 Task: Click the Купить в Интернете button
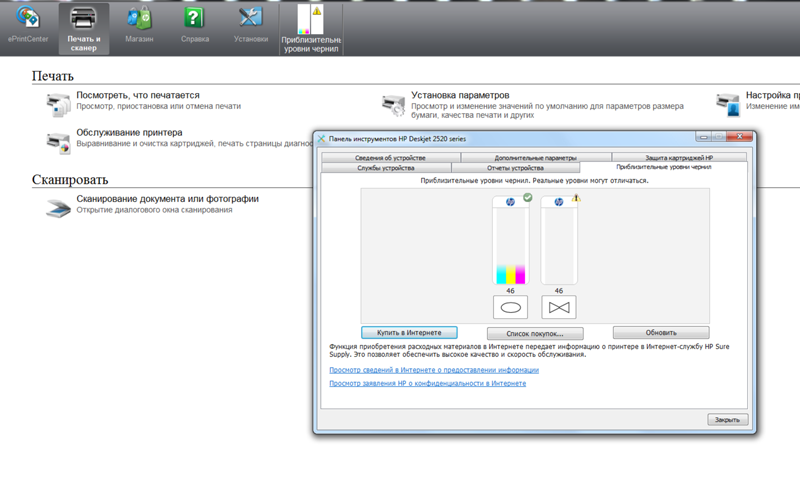click(x=409, y=333)
